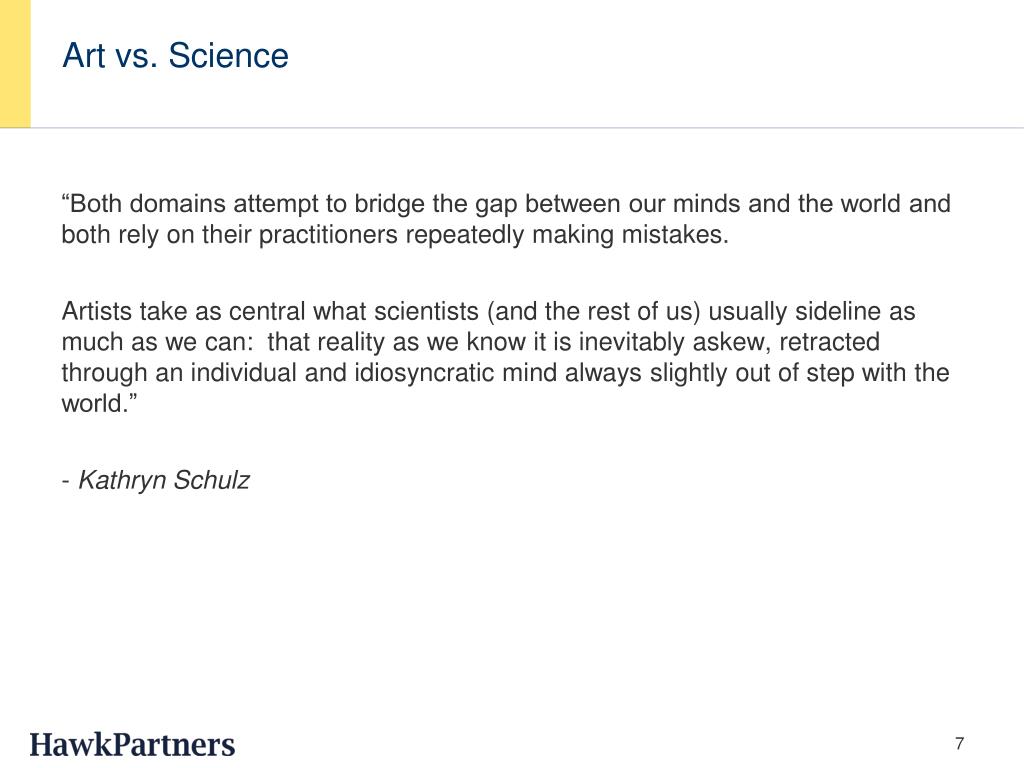Select the word "practitioners" in first paragraph
The height and width of the screenshot is (768, 1024).
[x=328, y=234]
